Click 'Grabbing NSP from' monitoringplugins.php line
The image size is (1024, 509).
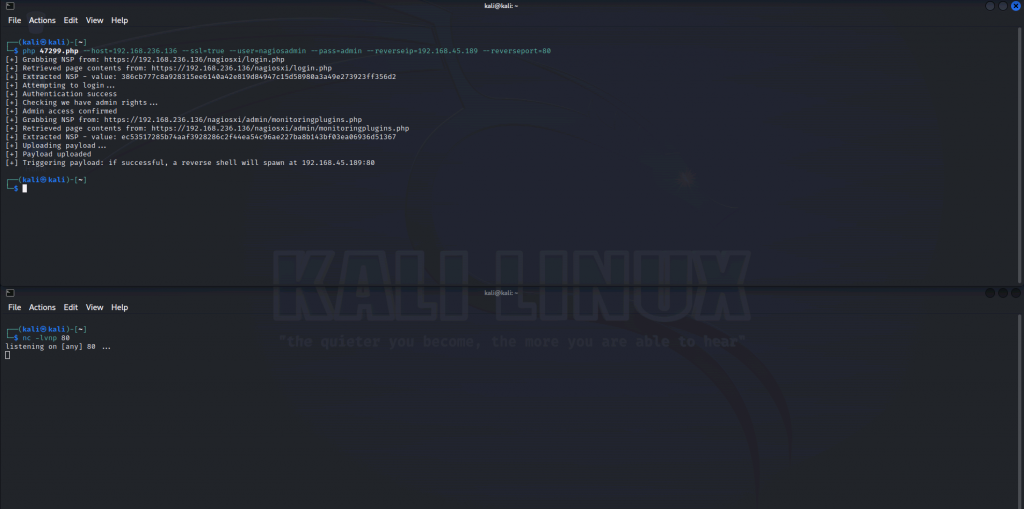tap(184, 120)
